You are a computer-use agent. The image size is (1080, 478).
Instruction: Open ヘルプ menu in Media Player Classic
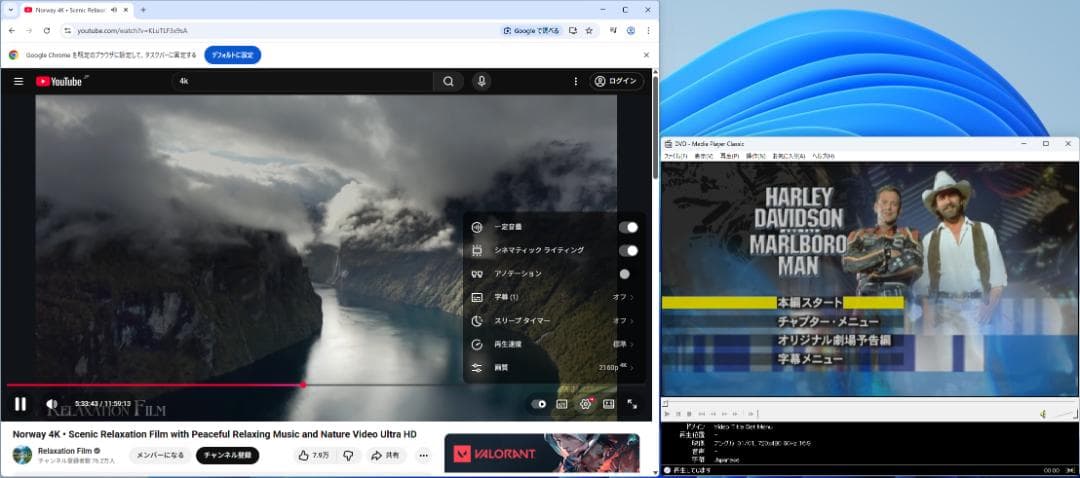coord(823,156)
